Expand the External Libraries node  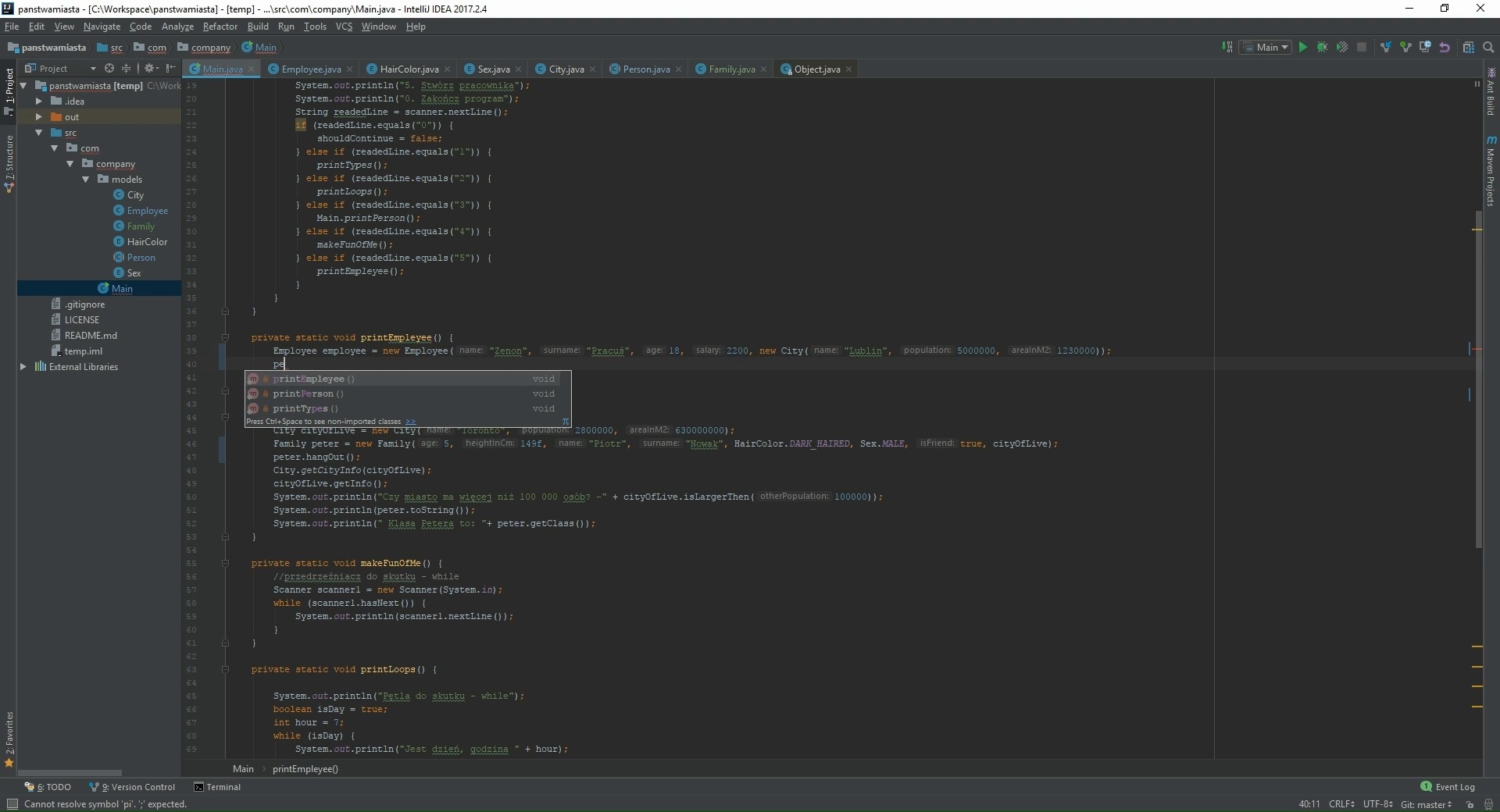pos(23,367)
